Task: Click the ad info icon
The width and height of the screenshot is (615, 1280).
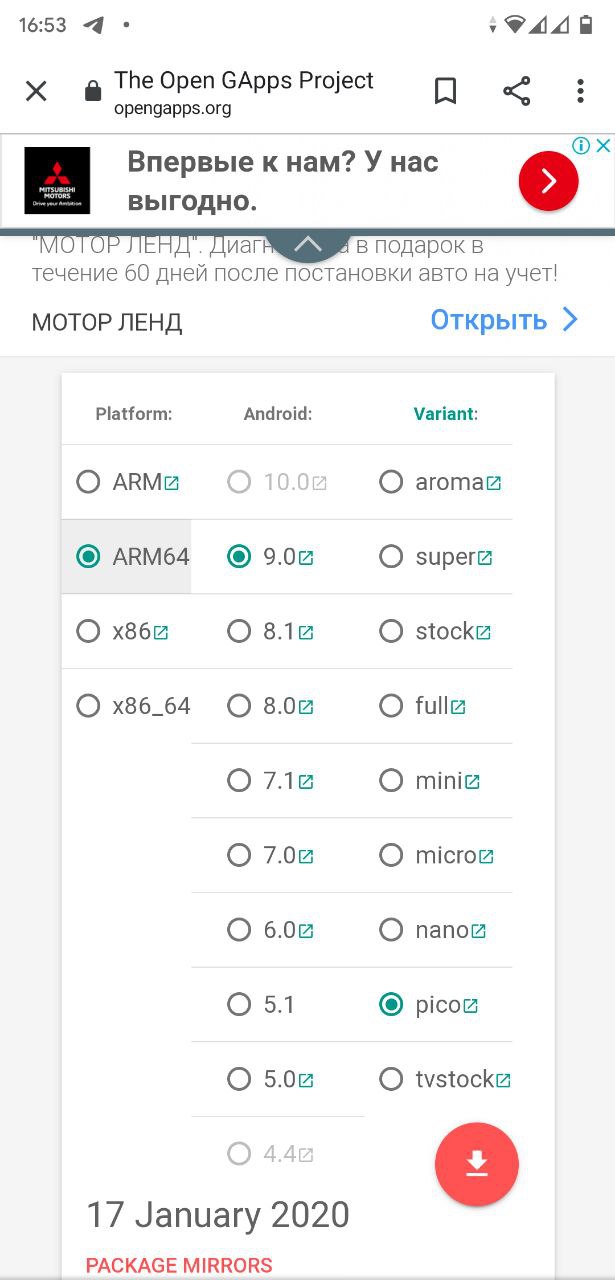Action: [x=580, y=146]
